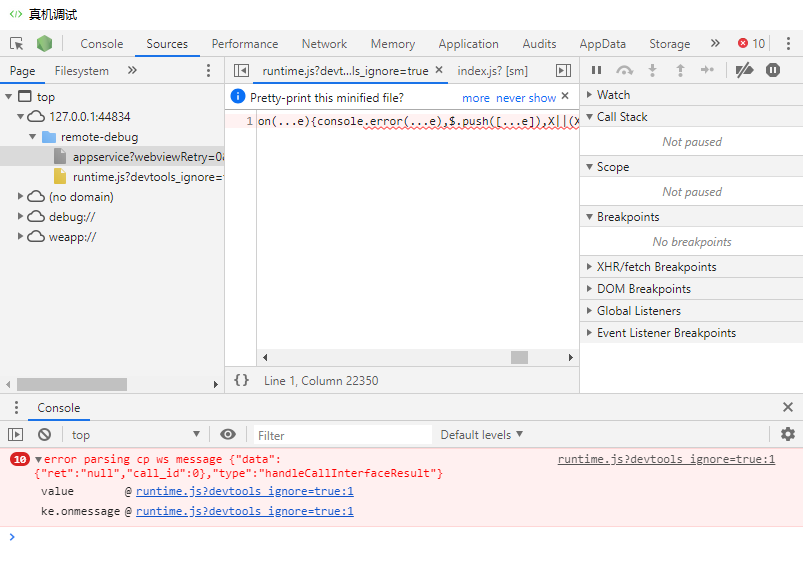The height and width of the screenshot is (579, 803).
Task: Create live expression with eye icon
Action: [228, 435]
